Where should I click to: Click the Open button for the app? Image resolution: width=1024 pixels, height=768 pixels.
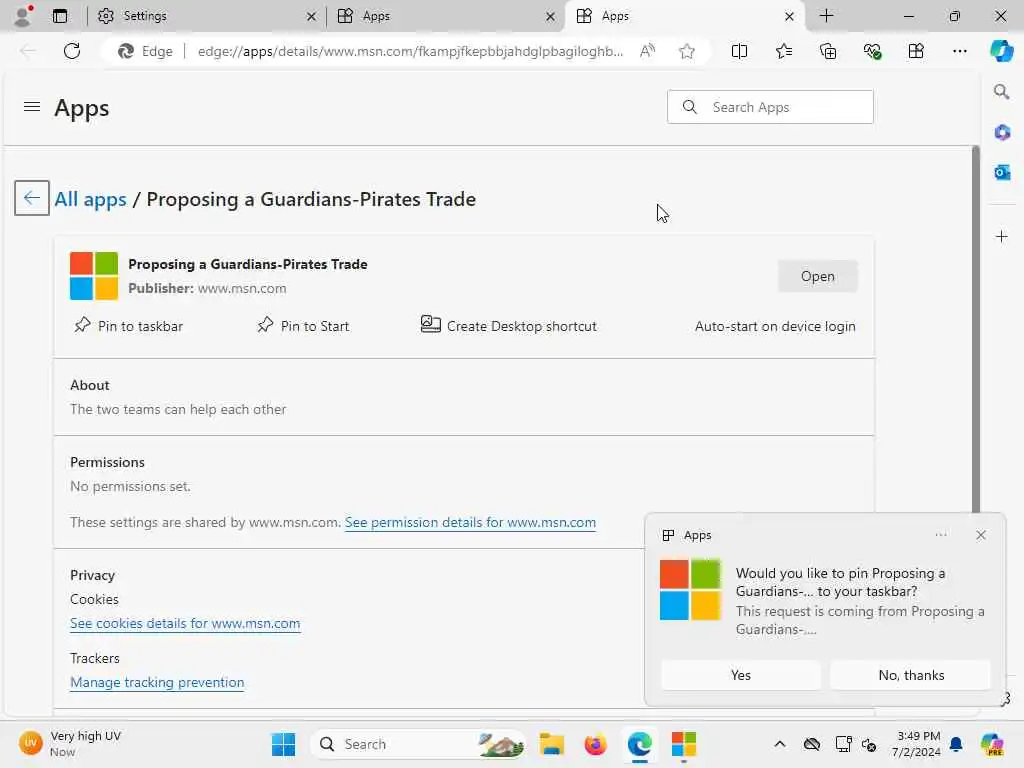[x=817, y=276]
